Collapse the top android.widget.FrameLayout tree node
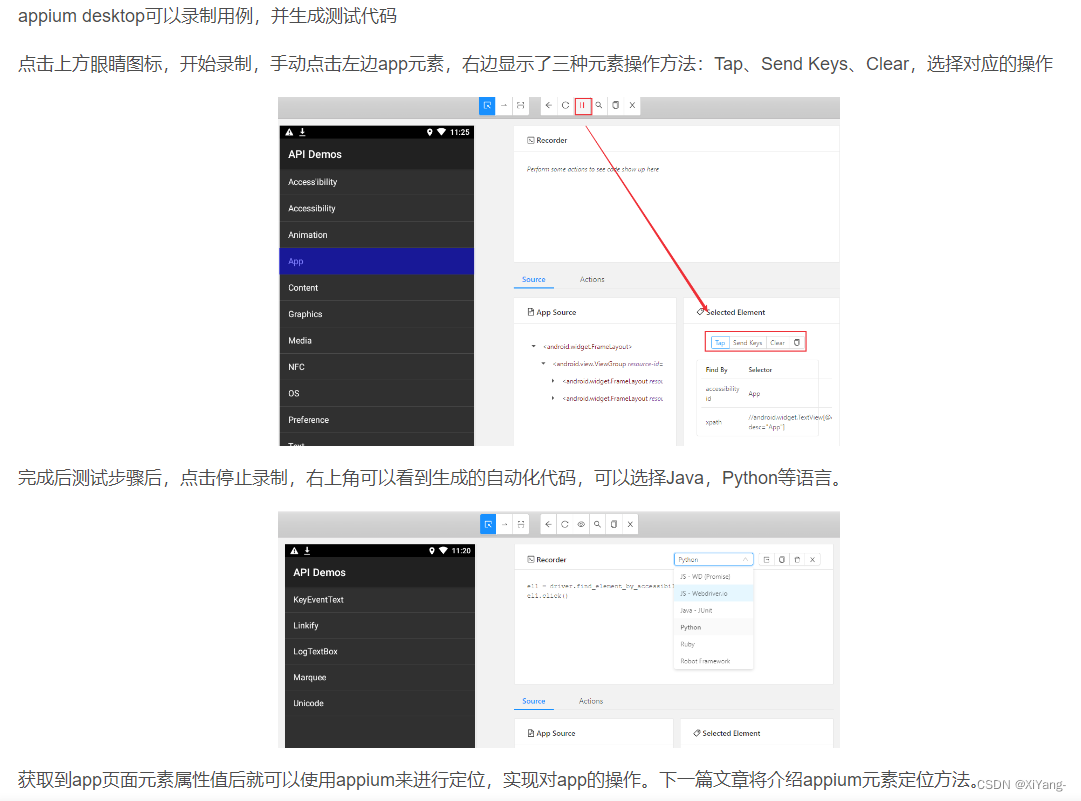This screenshot has width=1081, height=801. click(534, 347)
